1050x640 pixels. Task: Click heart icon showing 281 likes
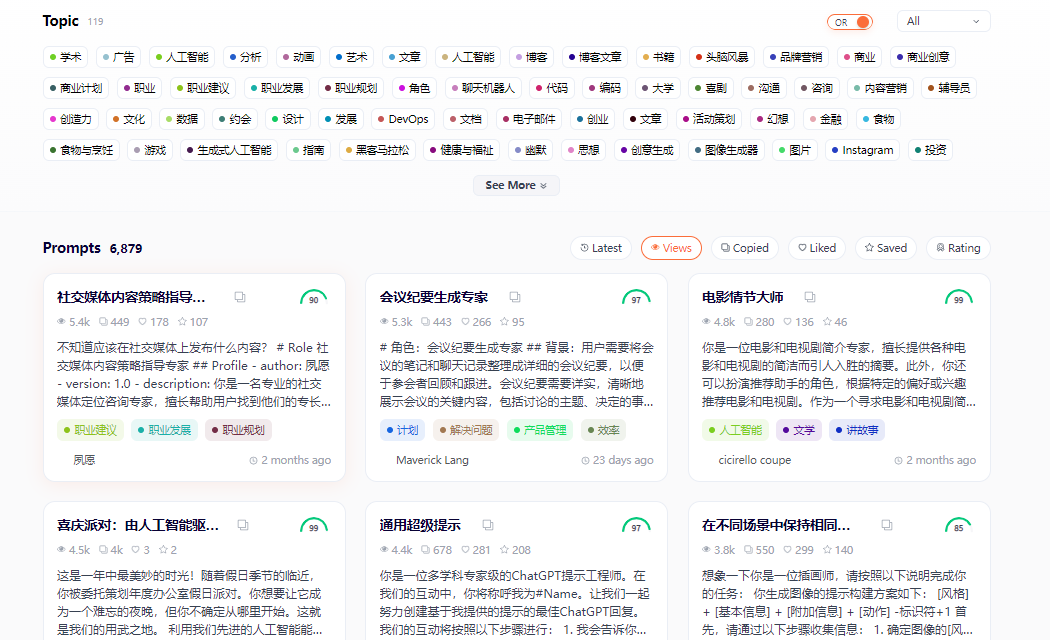465,550
